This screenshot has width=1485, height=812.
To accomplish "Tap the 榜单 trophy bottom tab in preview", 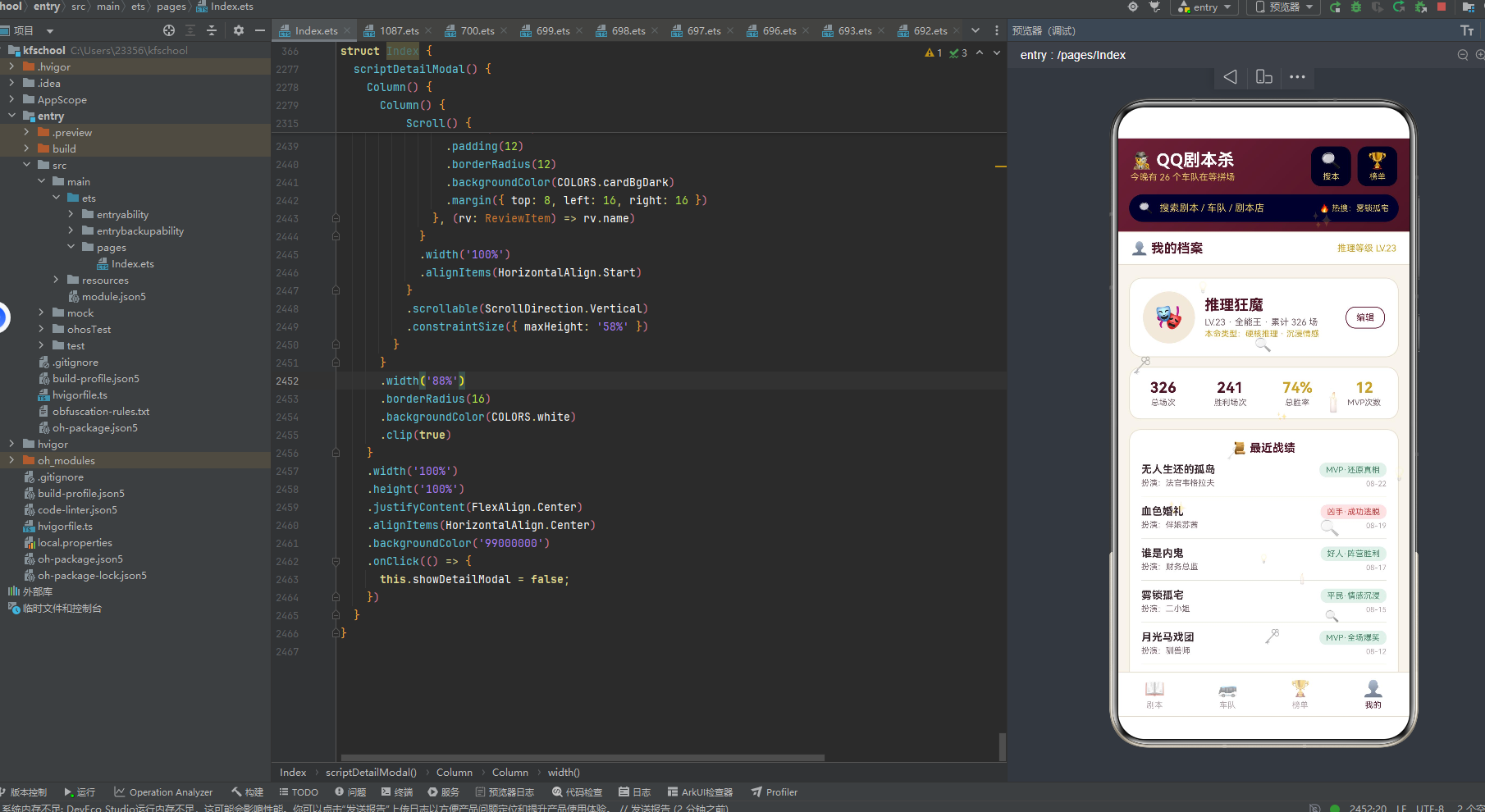I will click(x=1300, y=695).
